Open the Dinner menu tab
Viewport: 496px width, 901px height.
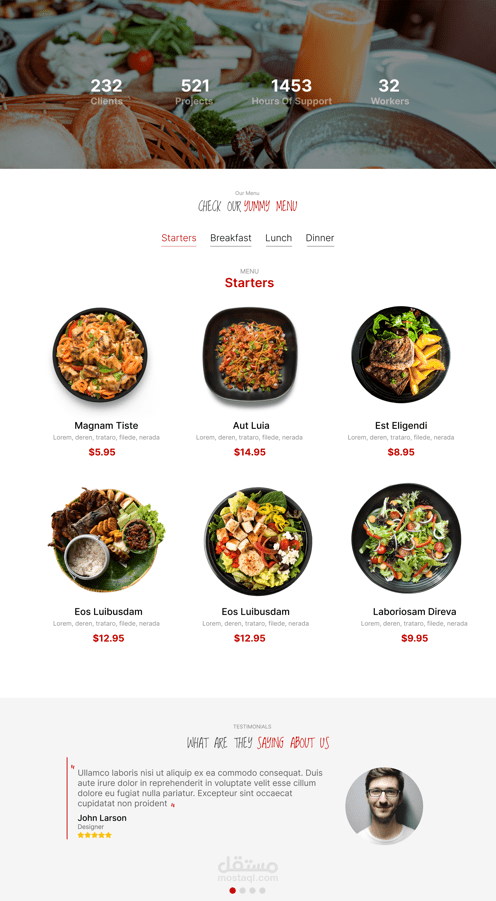click(x=320, y=238)
